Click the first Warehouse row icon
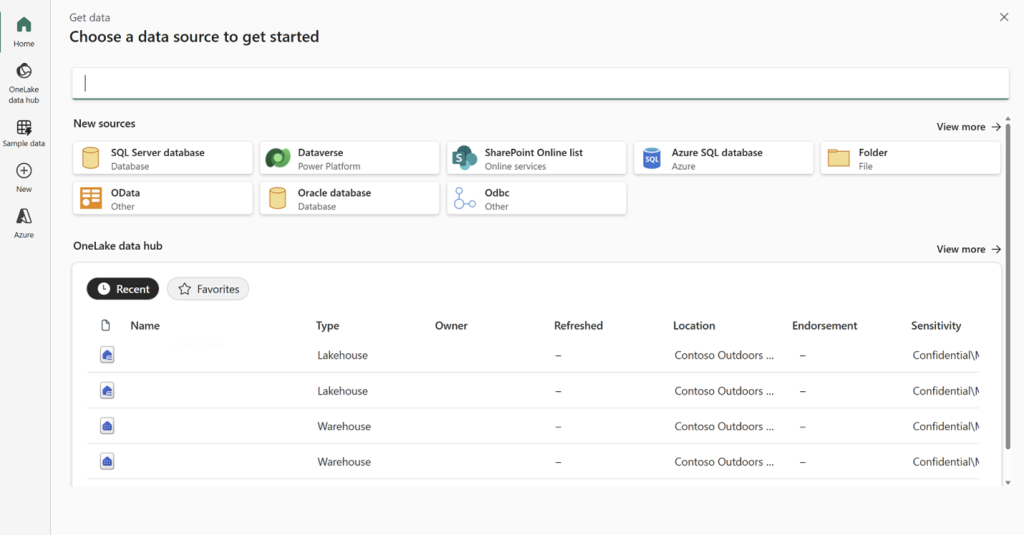The image size is (1024, 535). pyautogui.click(x=107, y=426)
